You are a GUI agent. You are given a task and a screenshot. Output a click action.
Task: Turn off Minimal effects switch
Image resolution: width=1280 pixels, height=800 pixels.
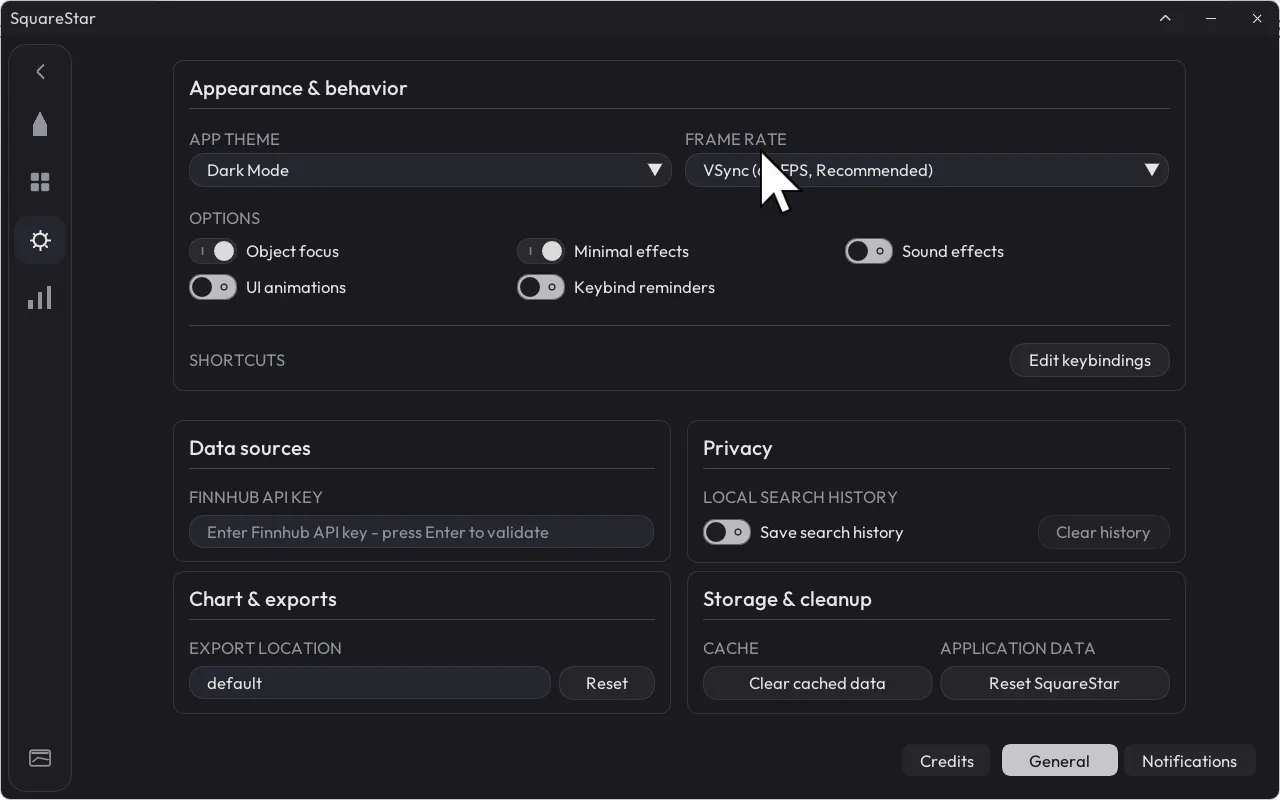tap(541, 251)
